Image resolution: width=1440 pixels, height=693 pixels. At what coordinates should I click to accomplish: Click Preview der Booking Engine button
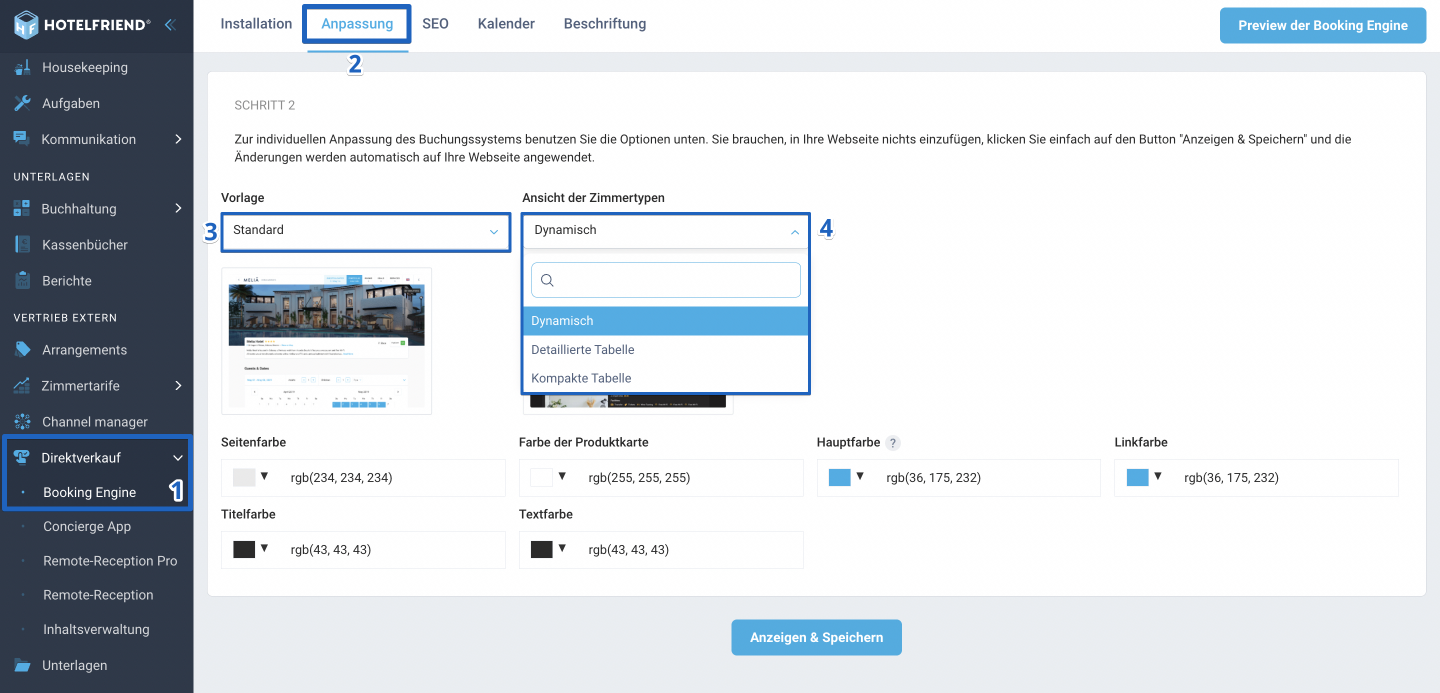click(x=1323, y=26)
